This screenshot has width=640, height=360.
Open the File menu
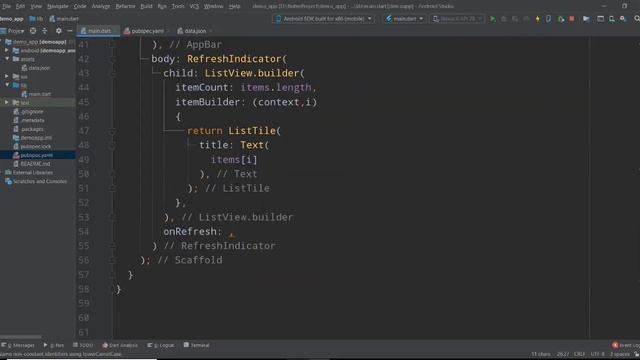7,6
